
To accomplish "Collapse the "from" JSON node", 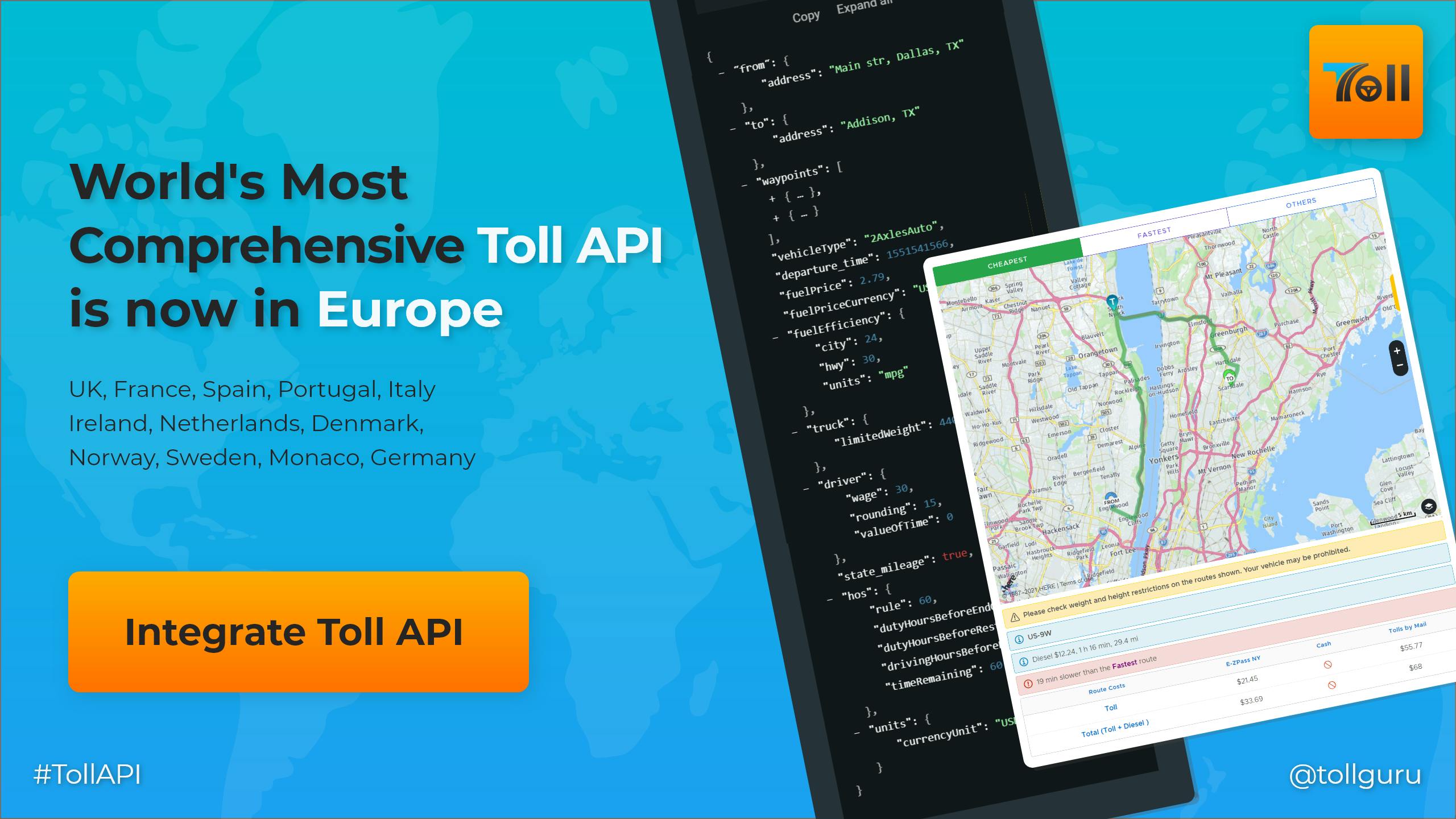I will coord(721,72).
